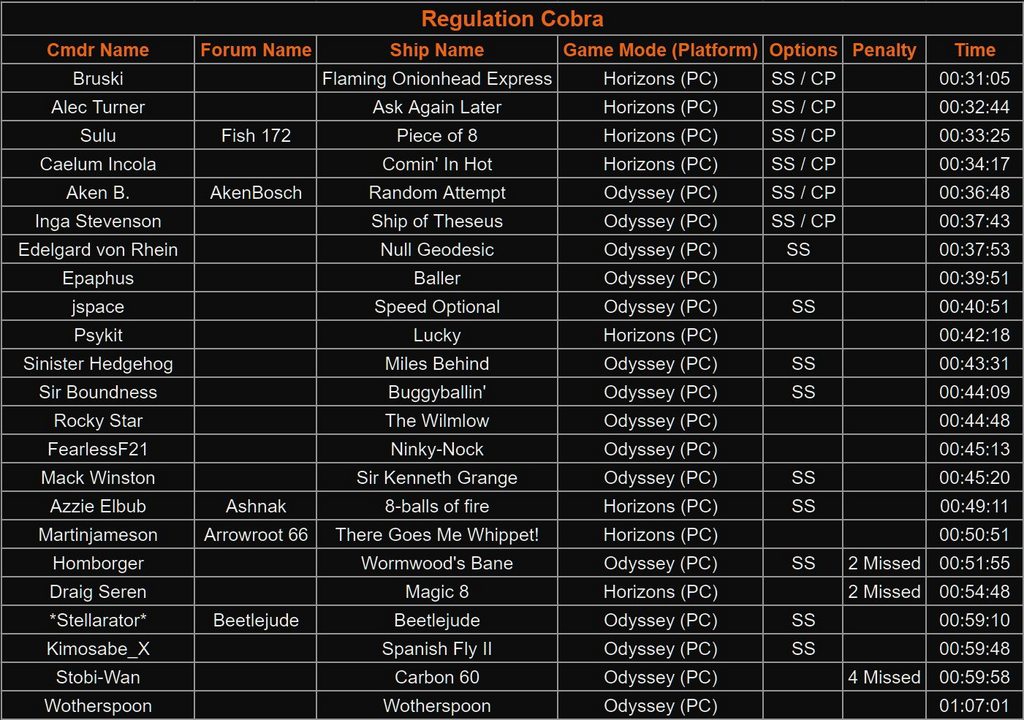
Task: Click ship name There Goes Me Whippet!
Action: tap(437, 535)
